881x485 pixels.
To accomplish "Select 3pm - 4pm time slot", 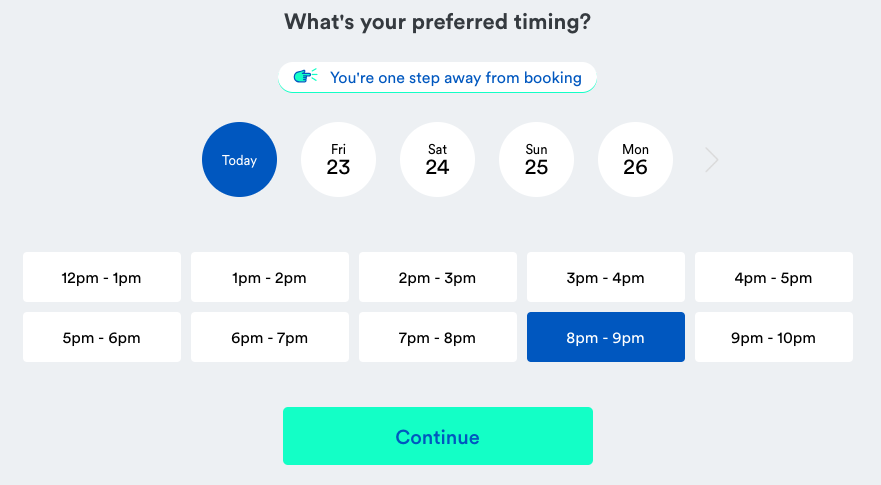I will (x=606, y=277).
